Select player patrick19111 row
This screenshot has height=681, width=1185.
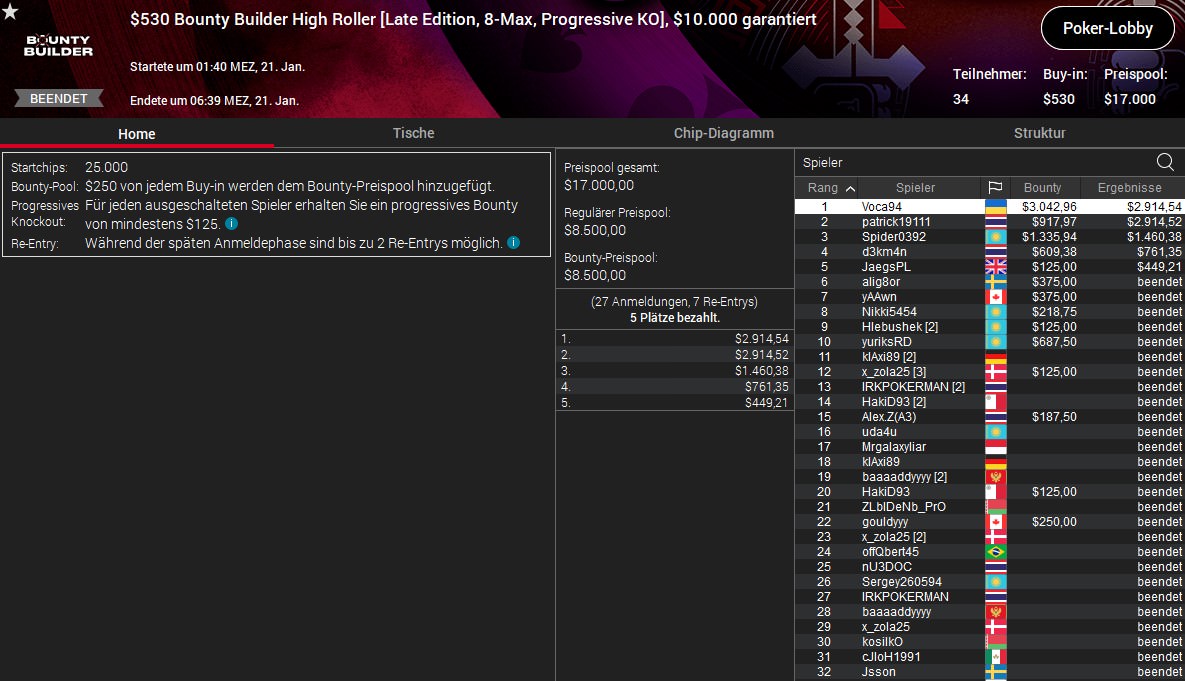click(896, 222)
